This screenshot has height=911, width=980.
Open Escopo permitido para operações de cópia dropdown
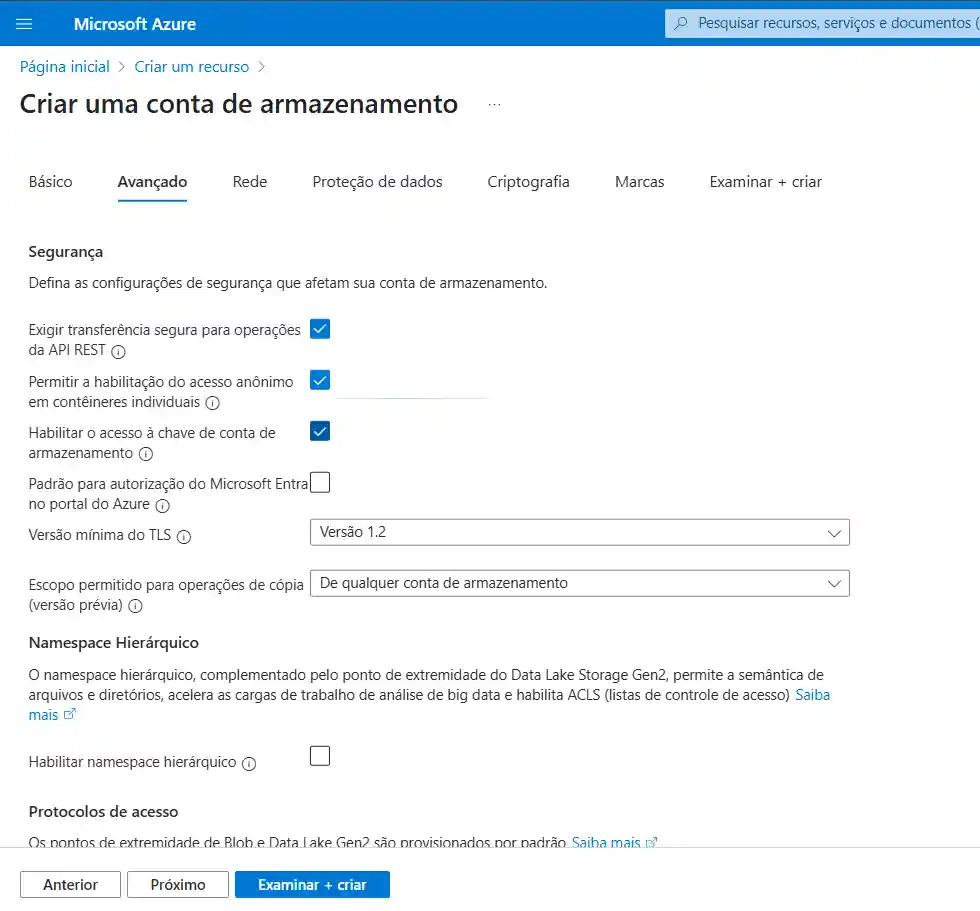(x=579, y=583)
